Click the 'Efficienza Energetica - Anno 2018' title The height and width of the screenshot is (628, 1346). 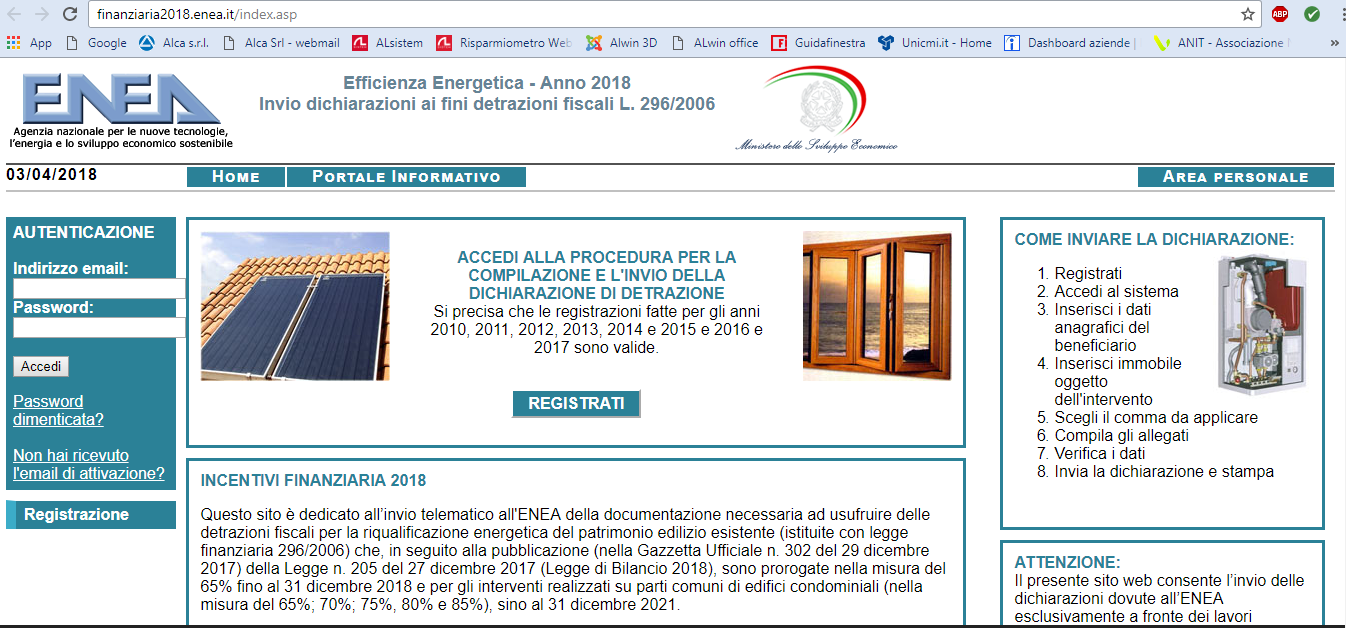click(487, 83)
